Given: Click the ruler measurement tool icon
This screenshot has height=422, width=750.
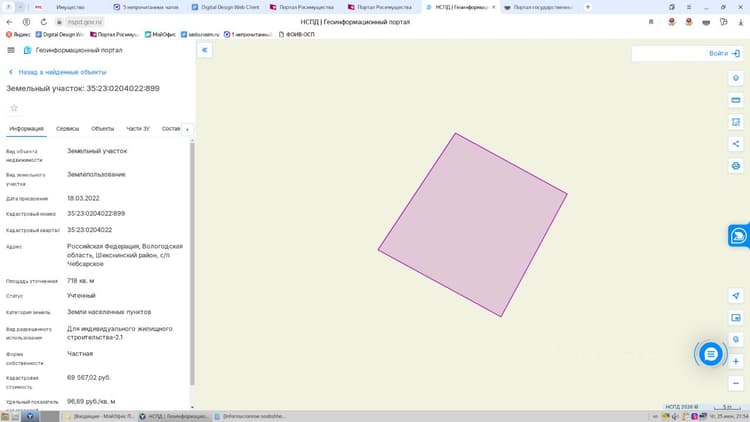Looking at the screenshot, I should pos(736,100).
